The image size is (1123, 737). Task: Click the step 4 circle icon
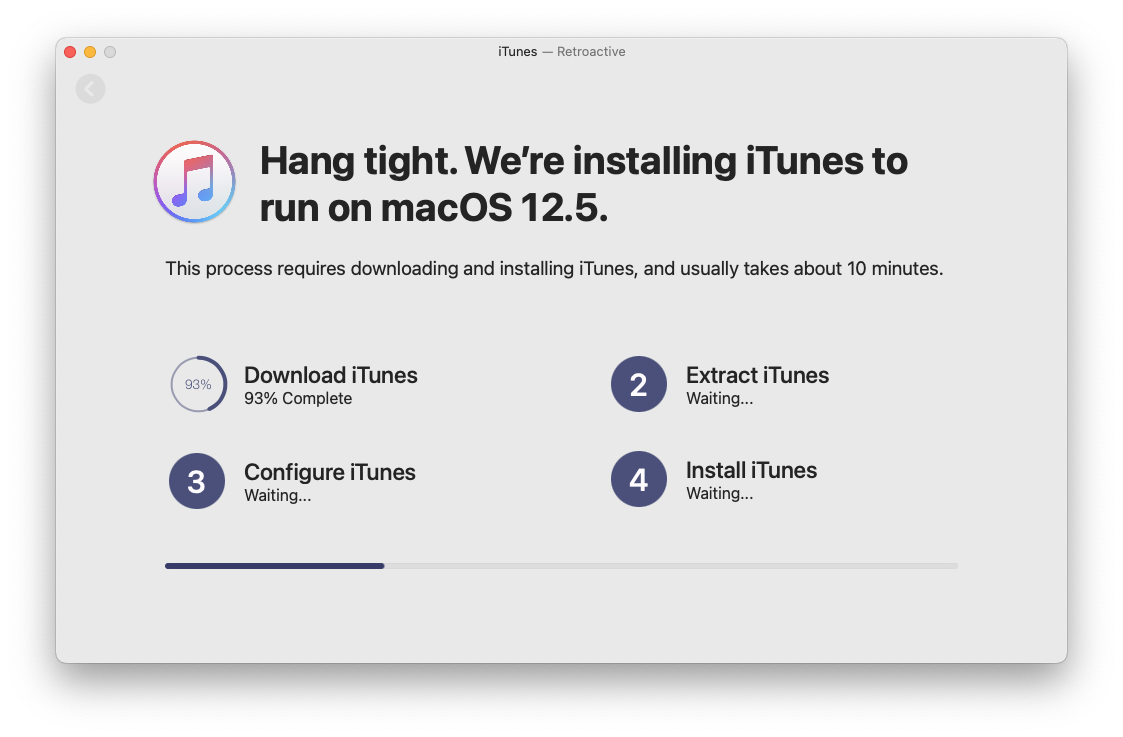pyautogui.click(x=639, y=479)
